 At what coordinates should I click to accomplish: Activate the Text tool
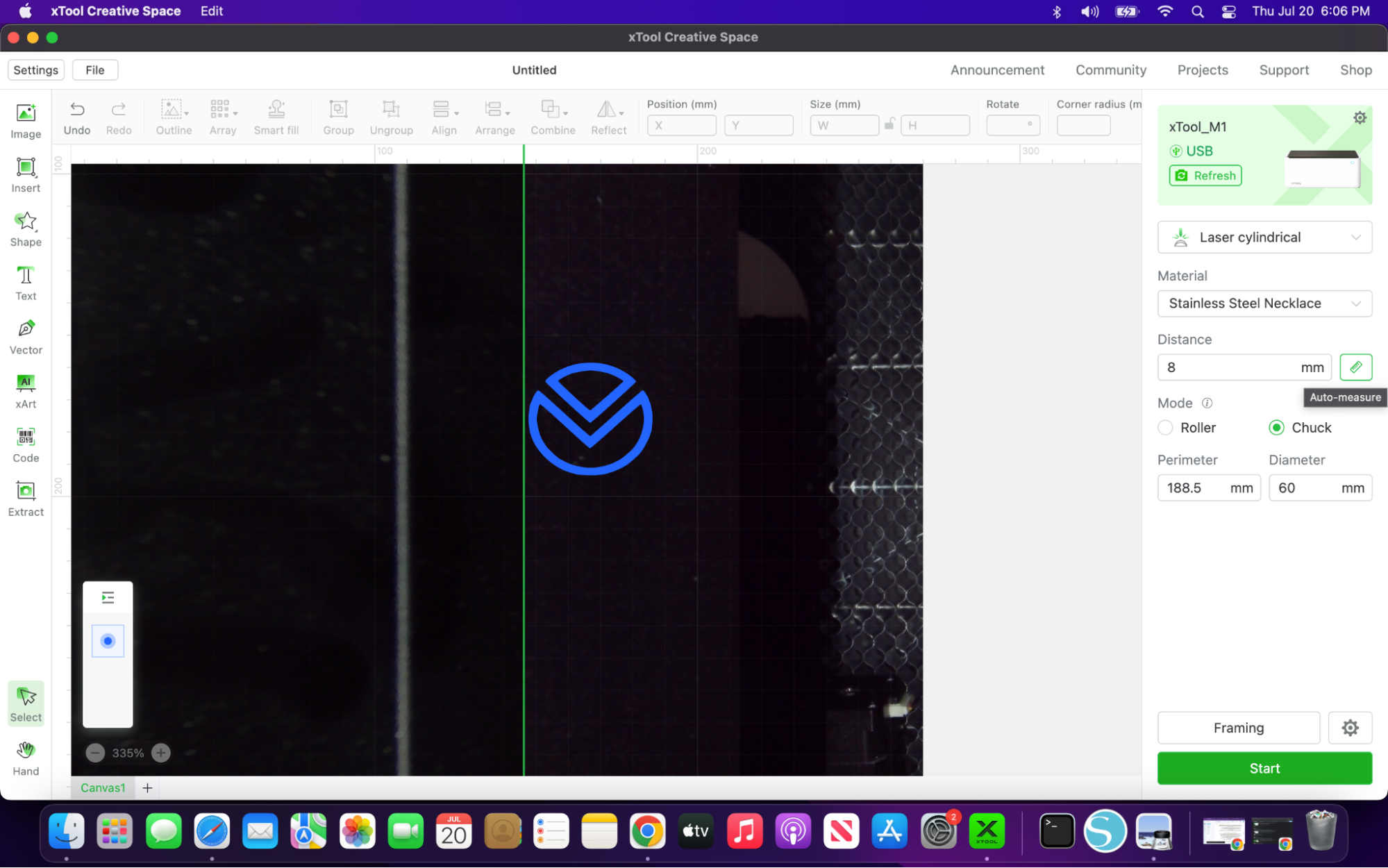[x=26, y=283]
